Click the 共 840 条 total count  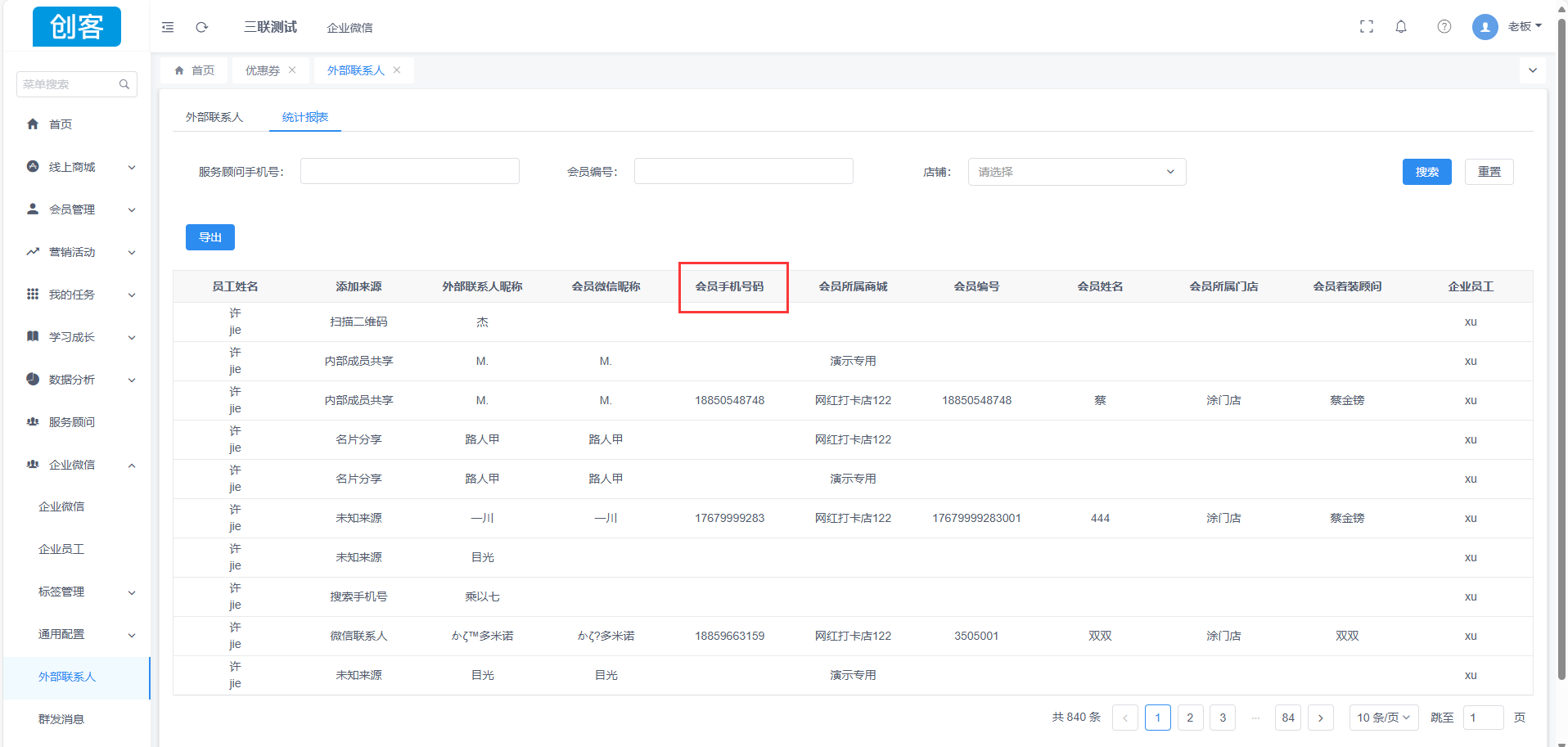pyautogui.click(x=1076, y=717)
